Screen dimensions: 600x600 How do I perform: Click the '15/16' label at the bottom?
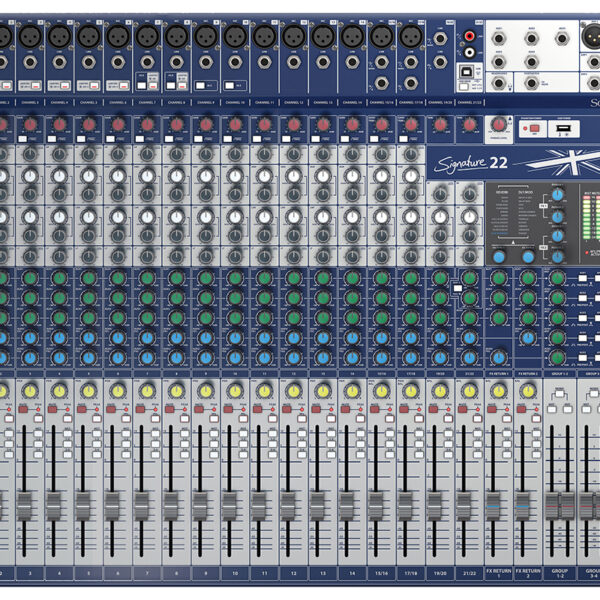tap(382, 573)
